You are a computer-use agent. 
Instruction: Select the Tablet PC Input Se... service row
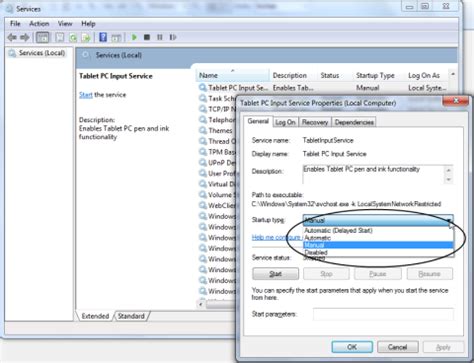click(x=323, y=88)
